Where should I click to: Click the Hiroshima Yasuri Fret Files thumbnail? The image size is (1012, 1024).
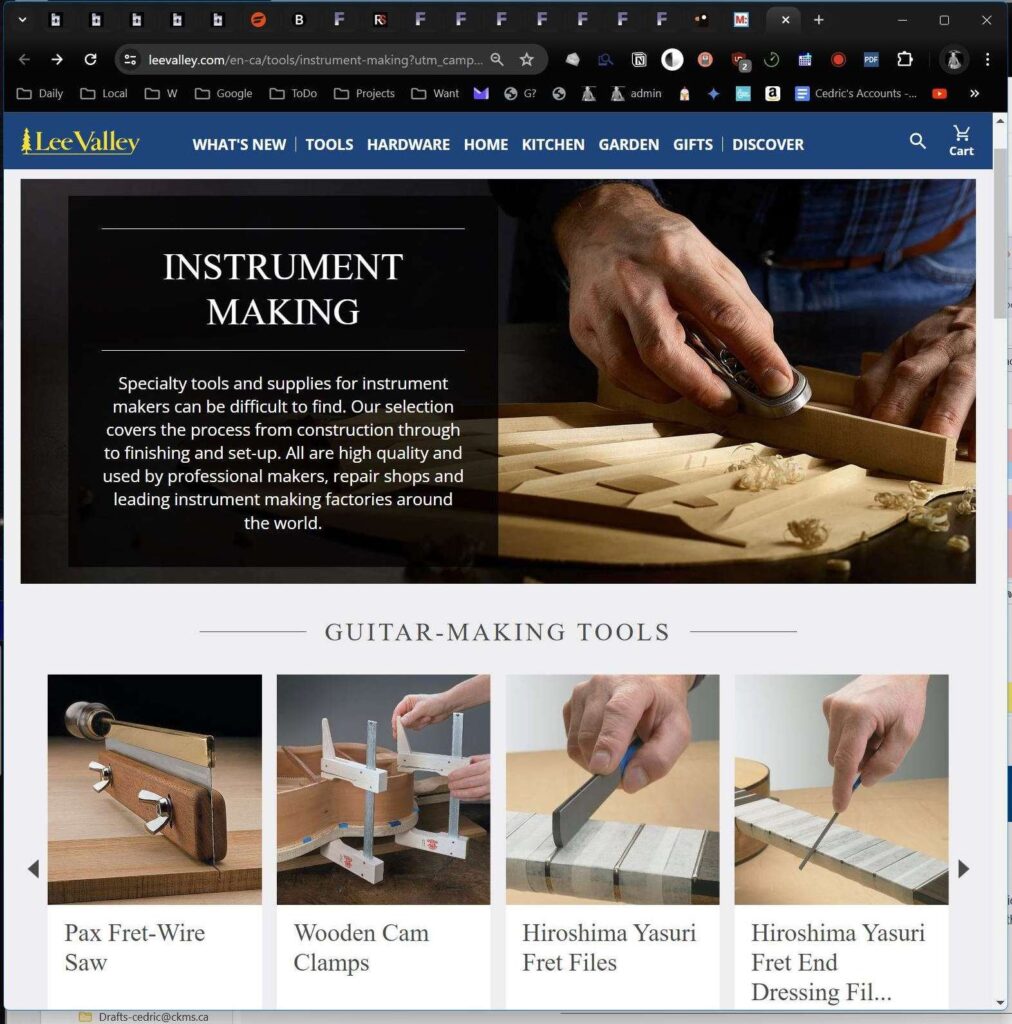pyautogui.click(x=612, y=789)
